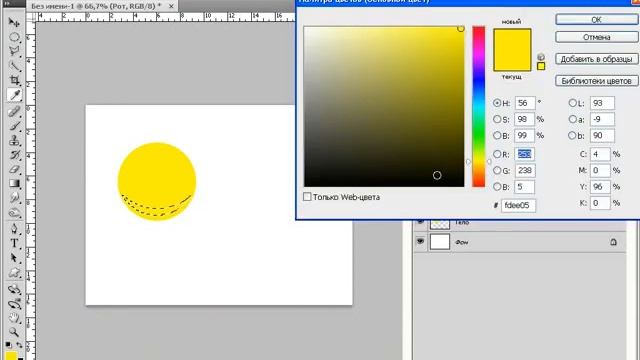Enable the 'Только Web-цвета' checkbox
This screenshot has height=360, width=640.
coord(307,197)
